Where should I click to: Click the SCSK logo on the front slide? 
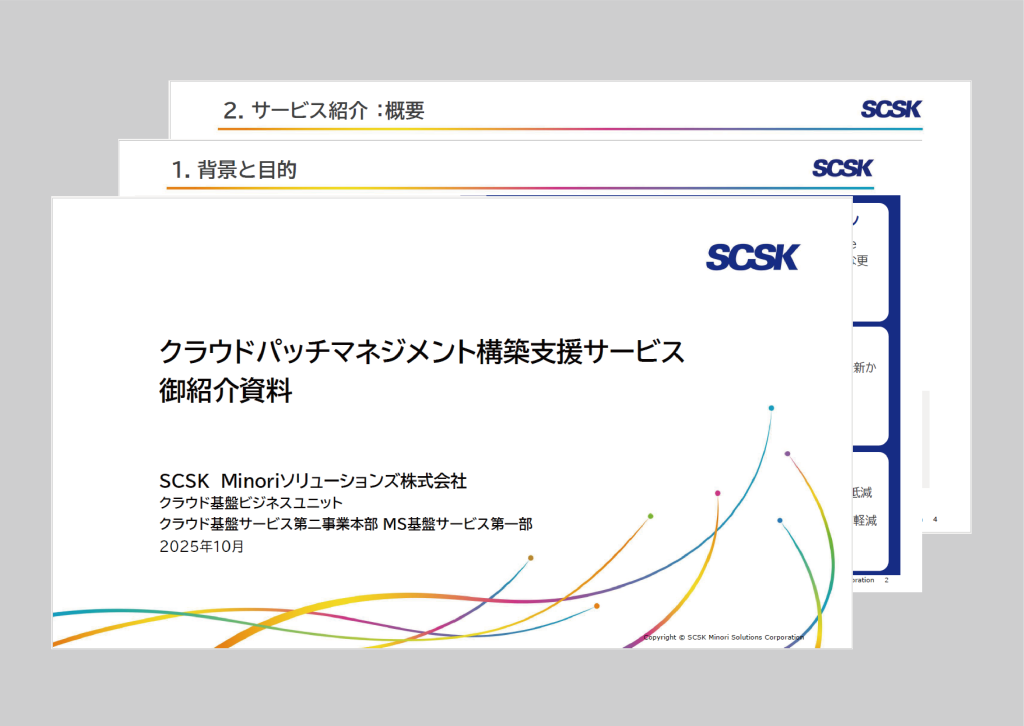pyautogui.click(x=752, y=257)
